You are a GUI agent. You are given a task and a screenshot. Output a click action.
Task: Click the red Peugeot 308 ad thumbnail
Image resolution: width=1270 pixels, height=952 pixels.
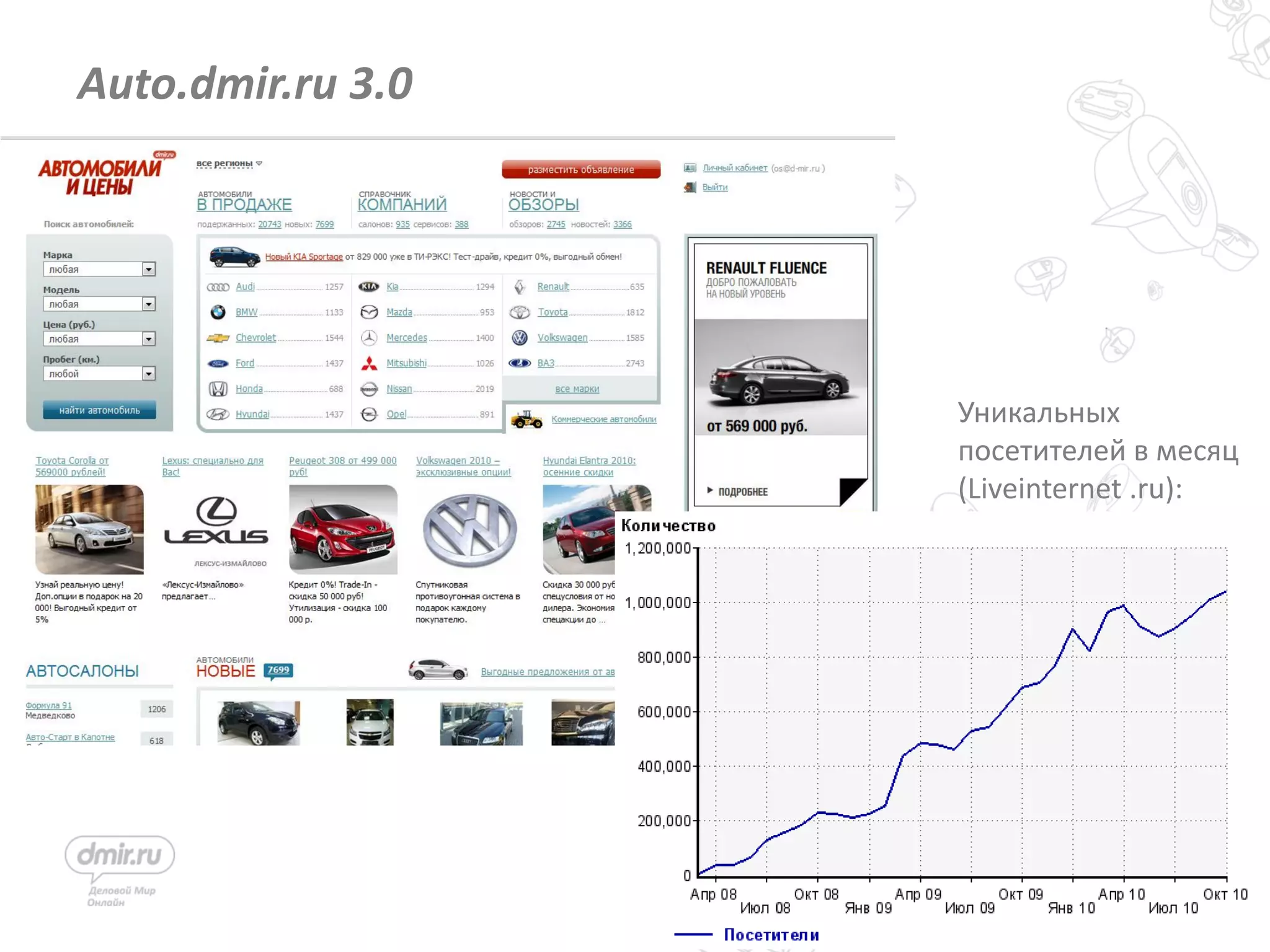point(343,529)
